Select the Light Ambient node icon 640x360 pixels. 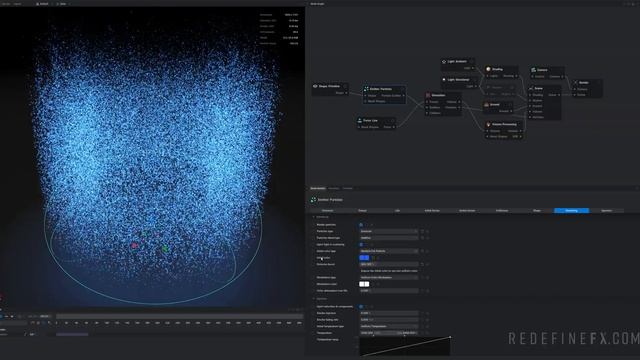[x=444, y=62]
